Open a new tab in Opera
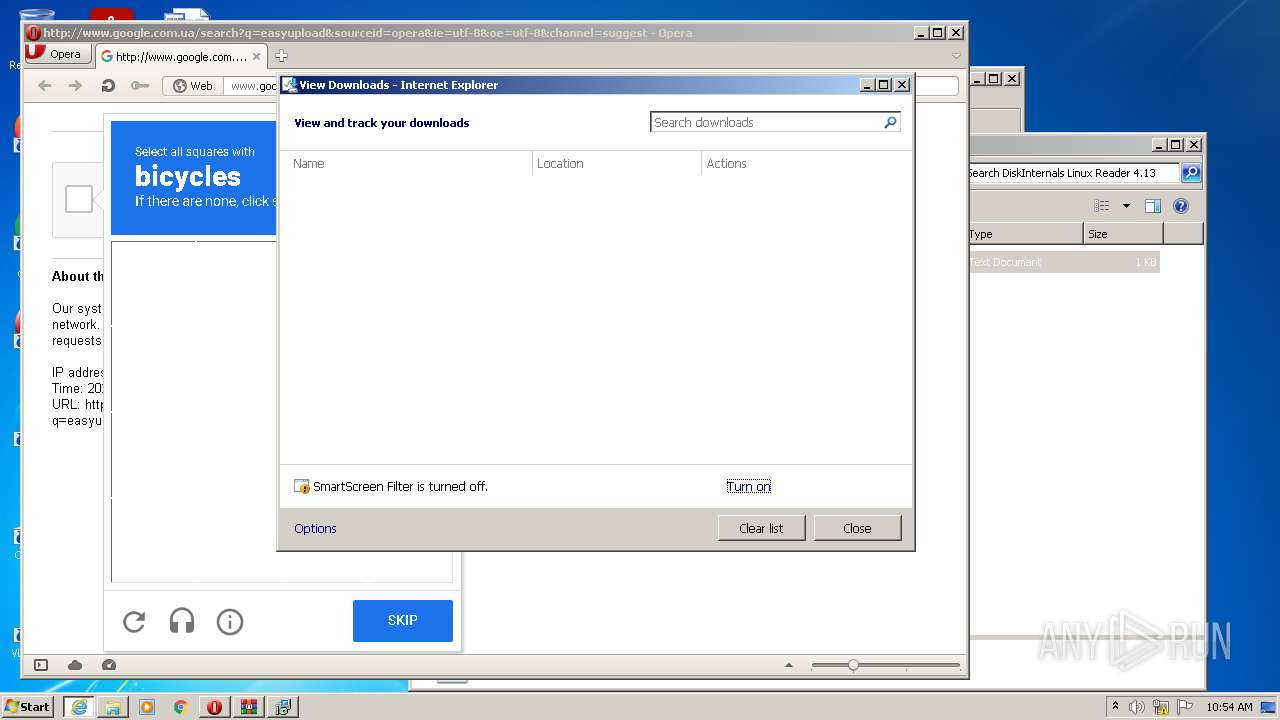The image size is (1280, 720). click(281, 56)
